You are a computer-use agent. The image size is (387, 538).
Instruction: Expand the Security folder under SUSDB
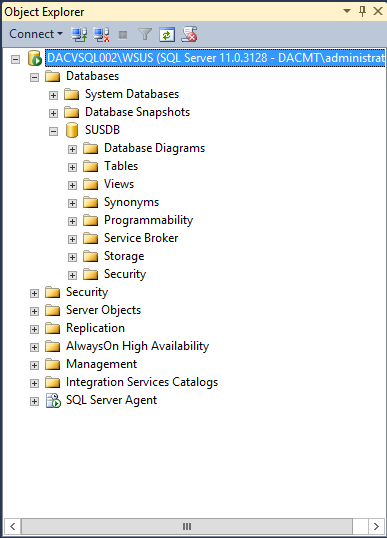(x=72, y=275)
